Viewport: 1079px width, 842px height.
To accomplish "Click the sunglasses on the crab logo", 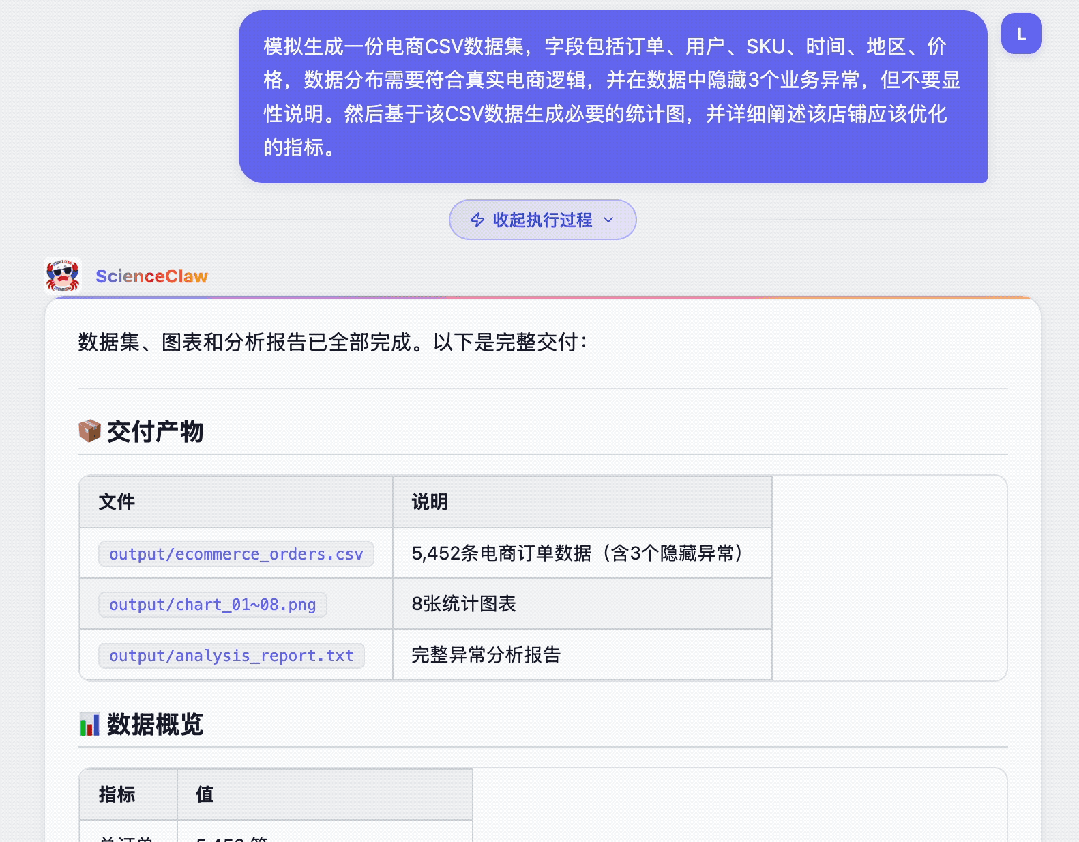I will [62, 272].
